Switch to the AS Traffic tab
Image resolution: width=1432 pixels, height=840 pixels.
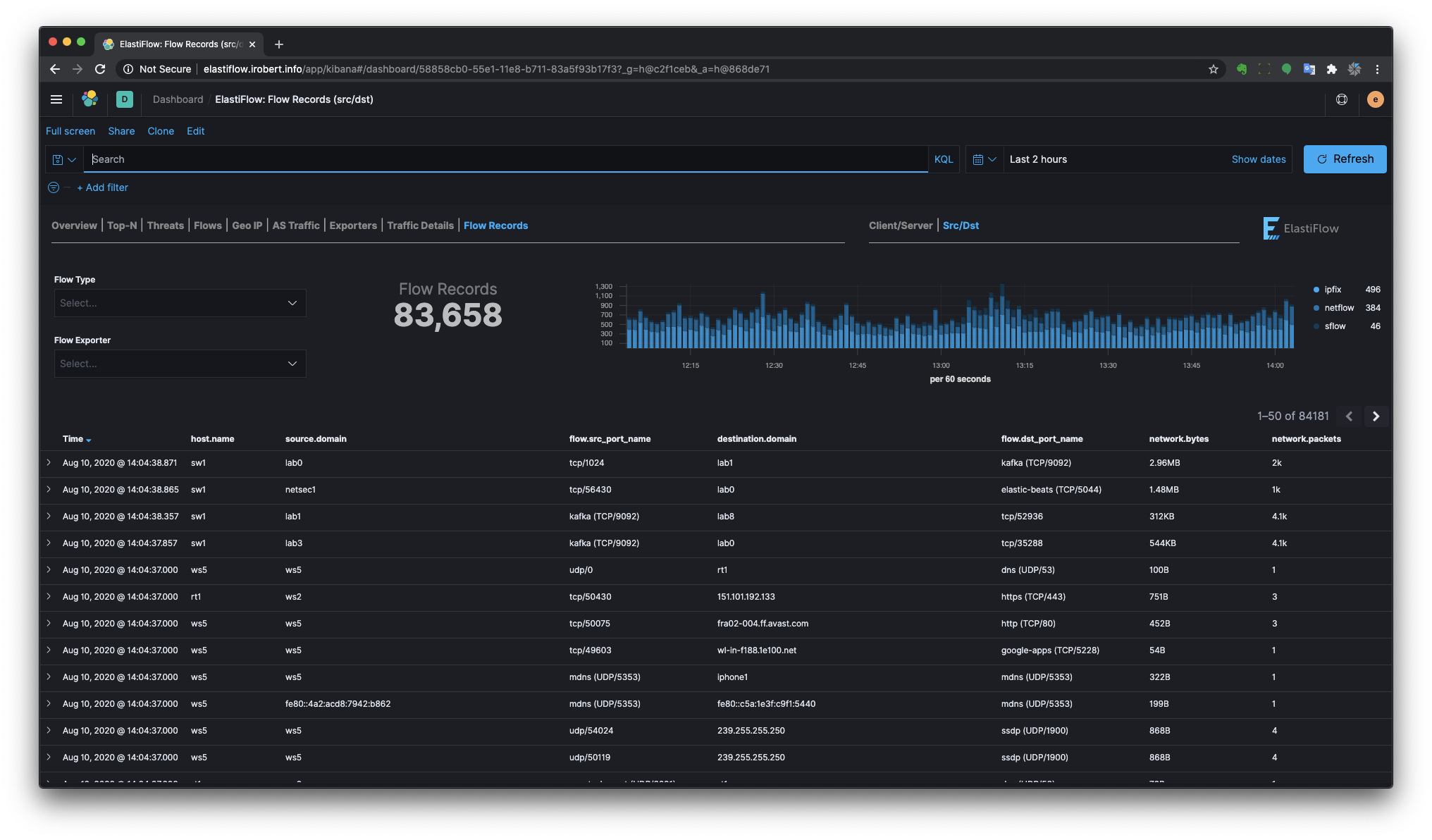pos(296,226)
